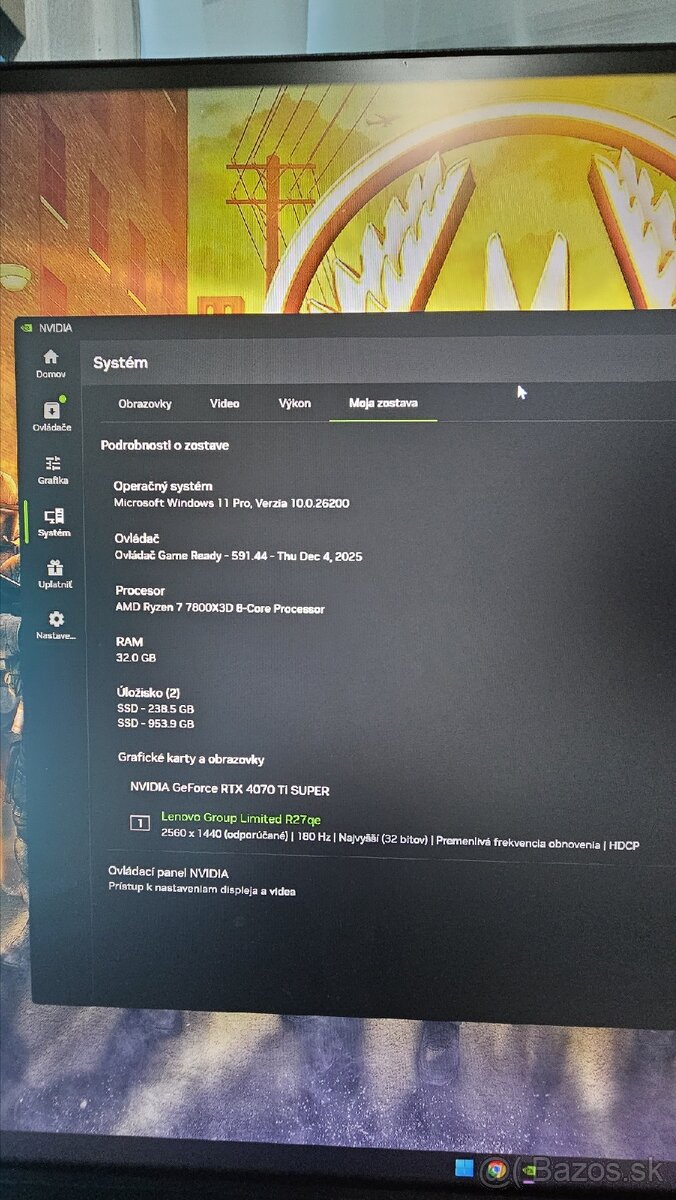676x1200 pixels.
Task: Click the NVIDIA logo in title bar
Action: click(26, 327)
